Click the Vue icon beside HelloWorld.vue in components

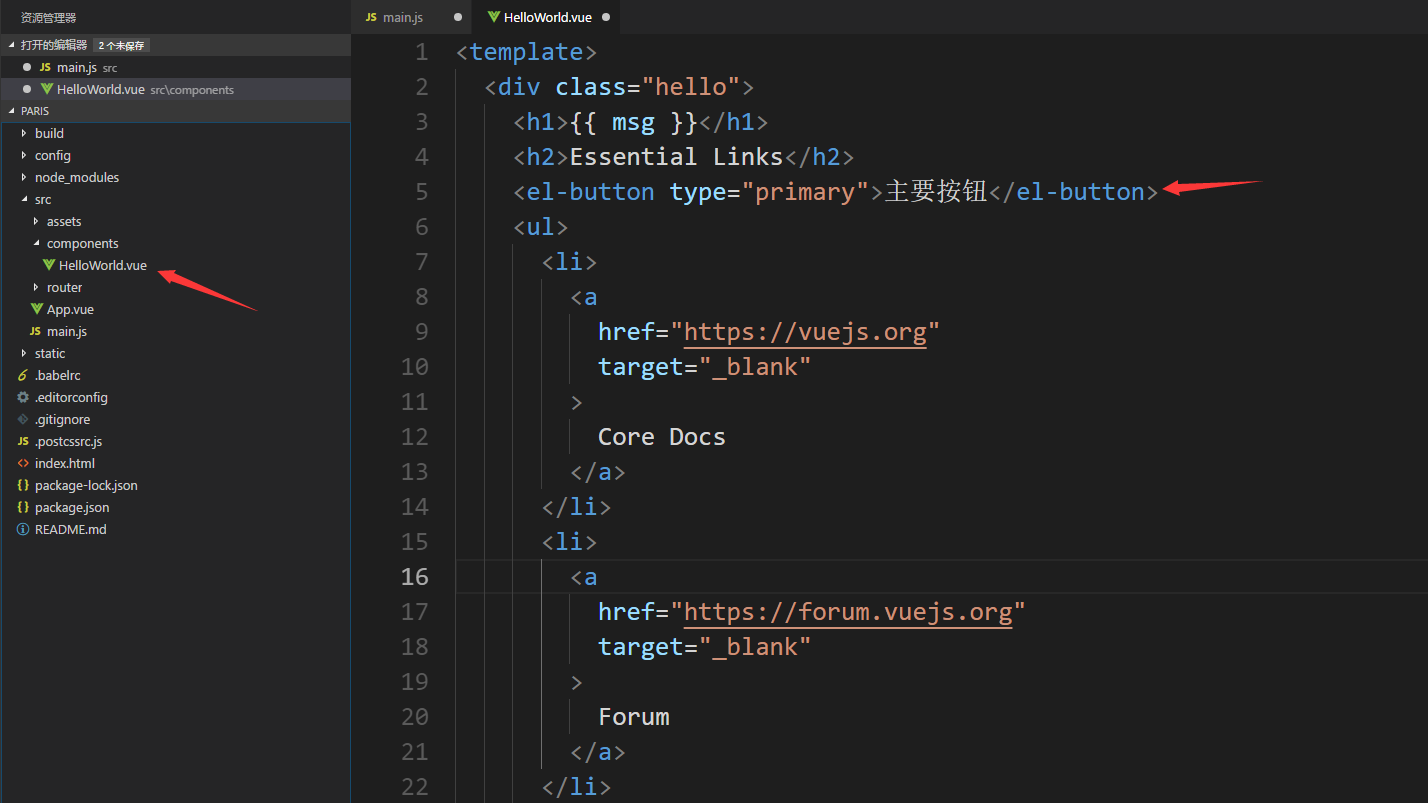point(48,265)
